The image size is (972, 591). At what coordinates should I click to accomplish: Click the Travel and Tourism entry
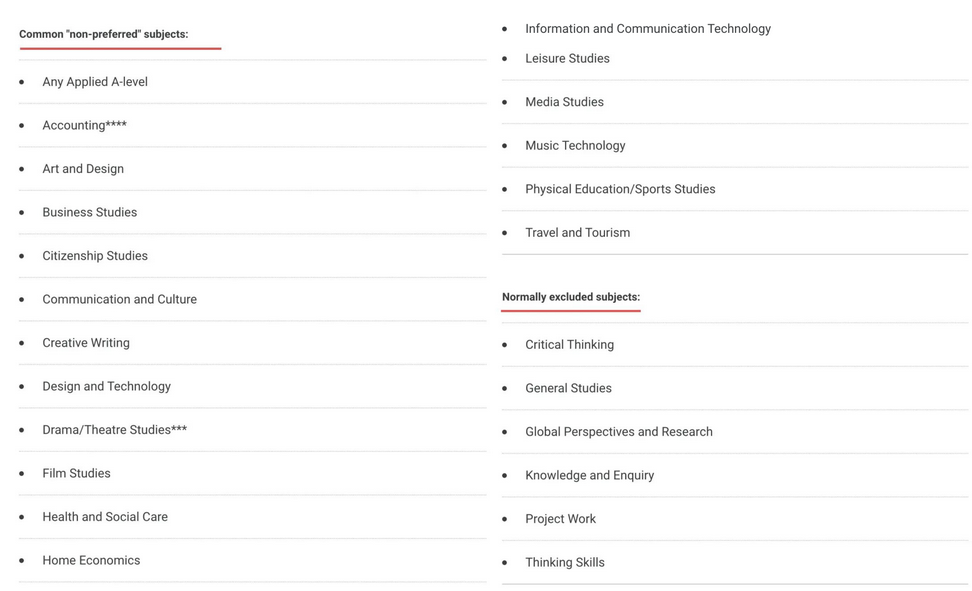[577, 233]
